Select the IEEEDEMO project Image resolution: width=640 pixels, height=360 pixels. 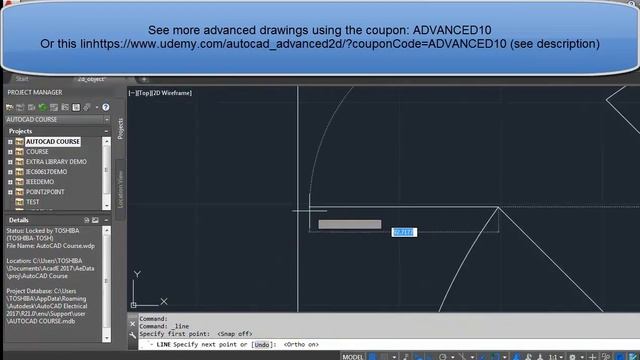[40, 182]
